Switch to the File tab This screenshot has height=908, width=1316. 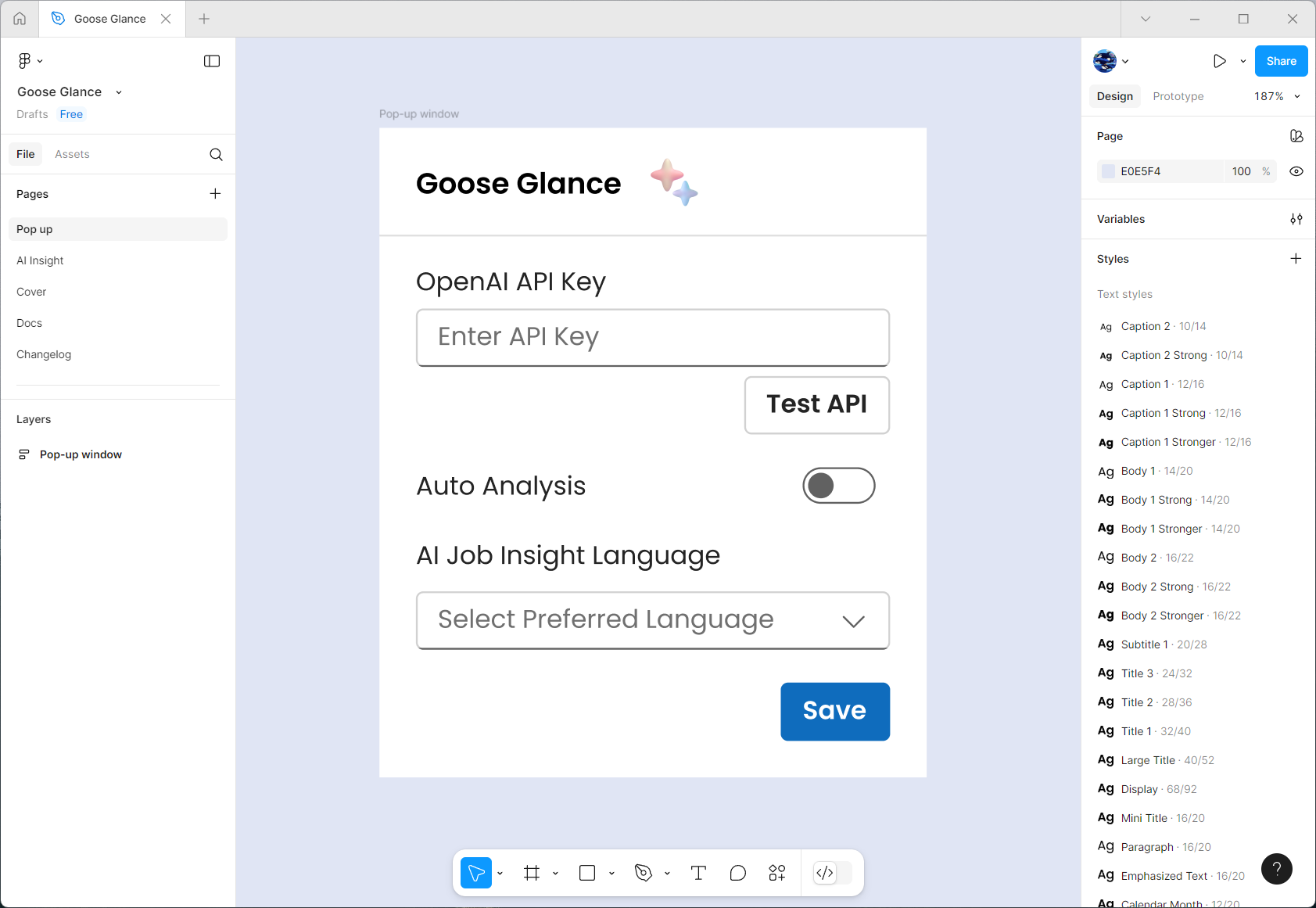(26, 154)
